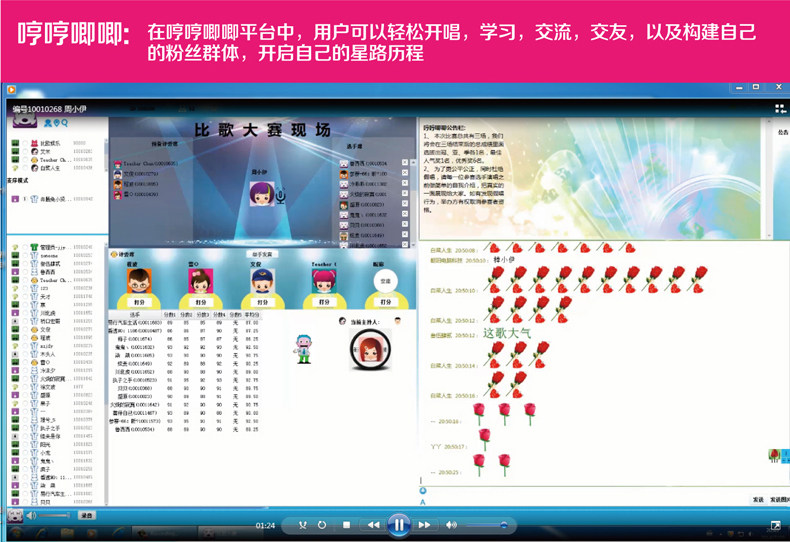Viewport: 790px width, 542px height.
Task: Click the Windows Start button
Action: (x=15, y=534)
